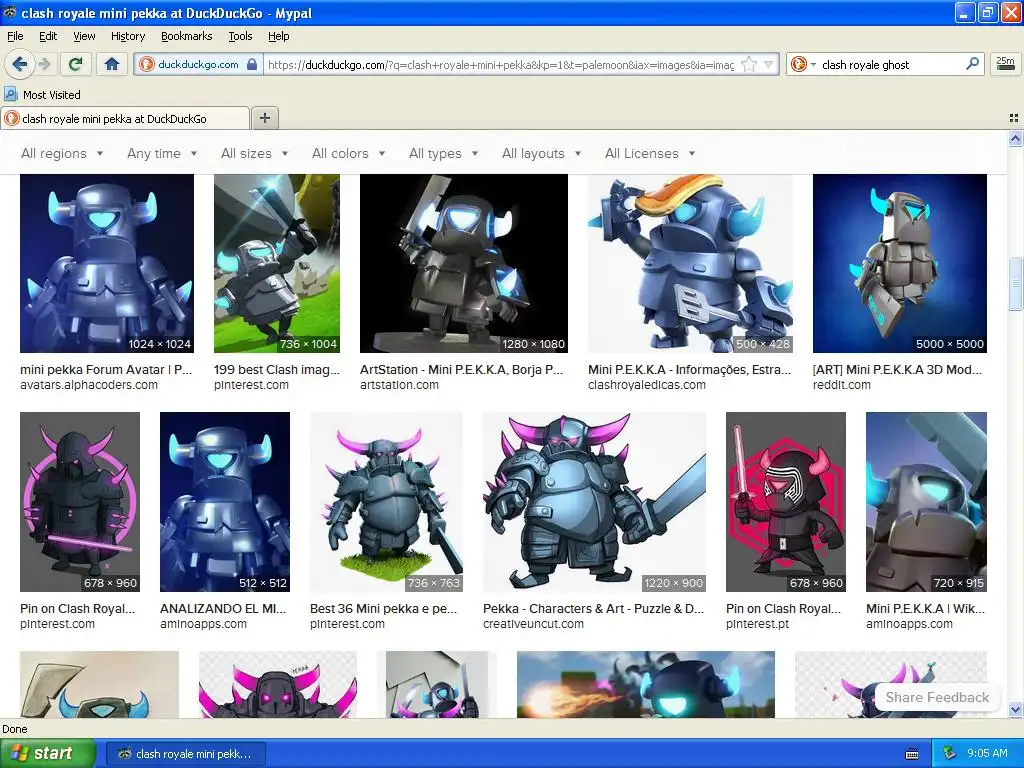Click the Forward arrow button
The height and width of the screenshot is (768, 1024).
click(x=44, y=64)
